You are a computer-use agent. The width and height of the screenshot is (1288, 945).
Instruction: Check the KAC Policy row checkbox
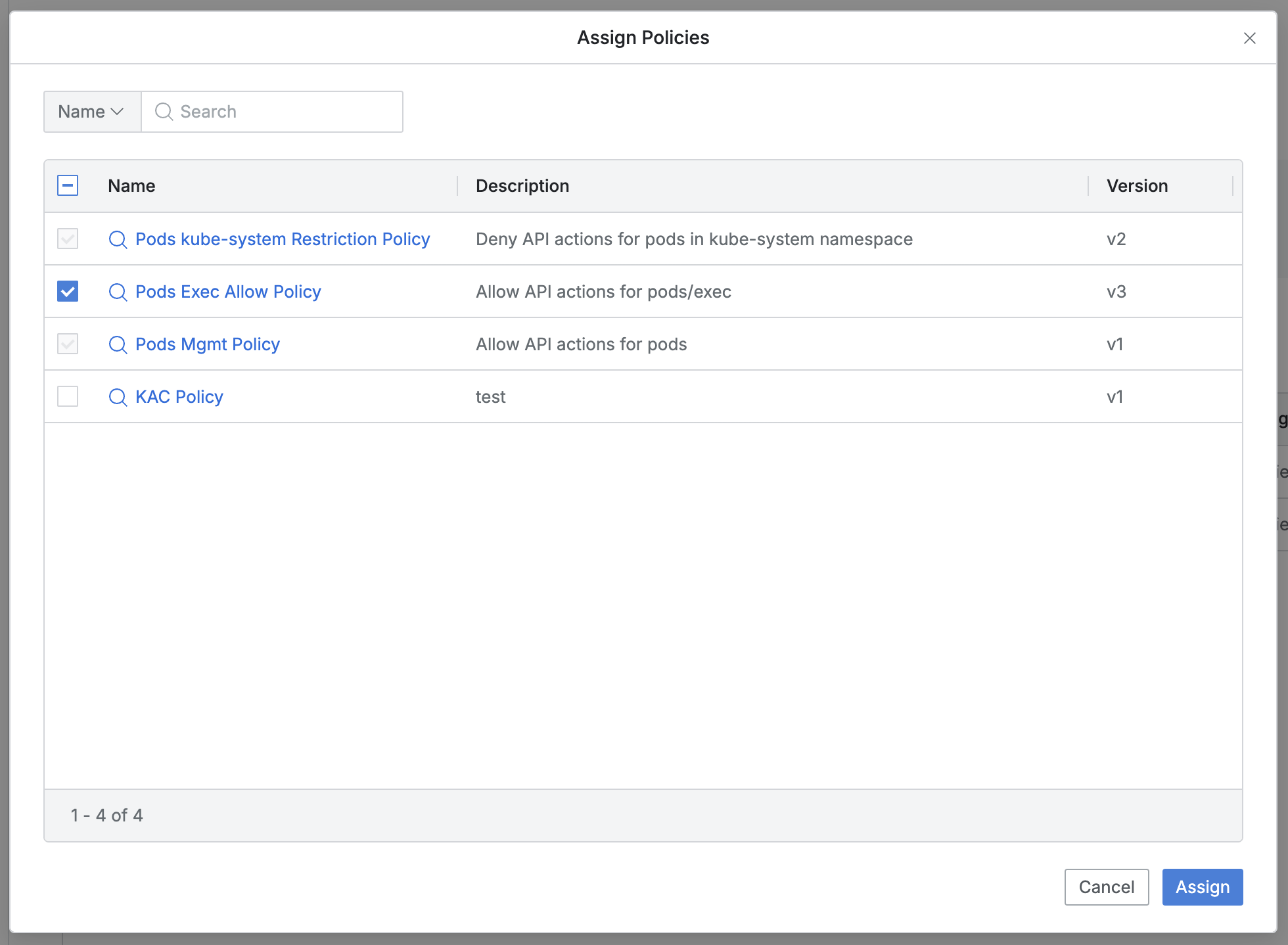[68, 396]
